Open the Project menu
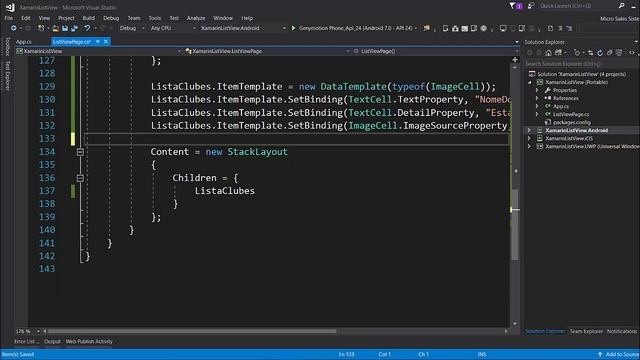The height and width of the screenshot is (360, 640). pyautogui.click(x=66, y=18)
